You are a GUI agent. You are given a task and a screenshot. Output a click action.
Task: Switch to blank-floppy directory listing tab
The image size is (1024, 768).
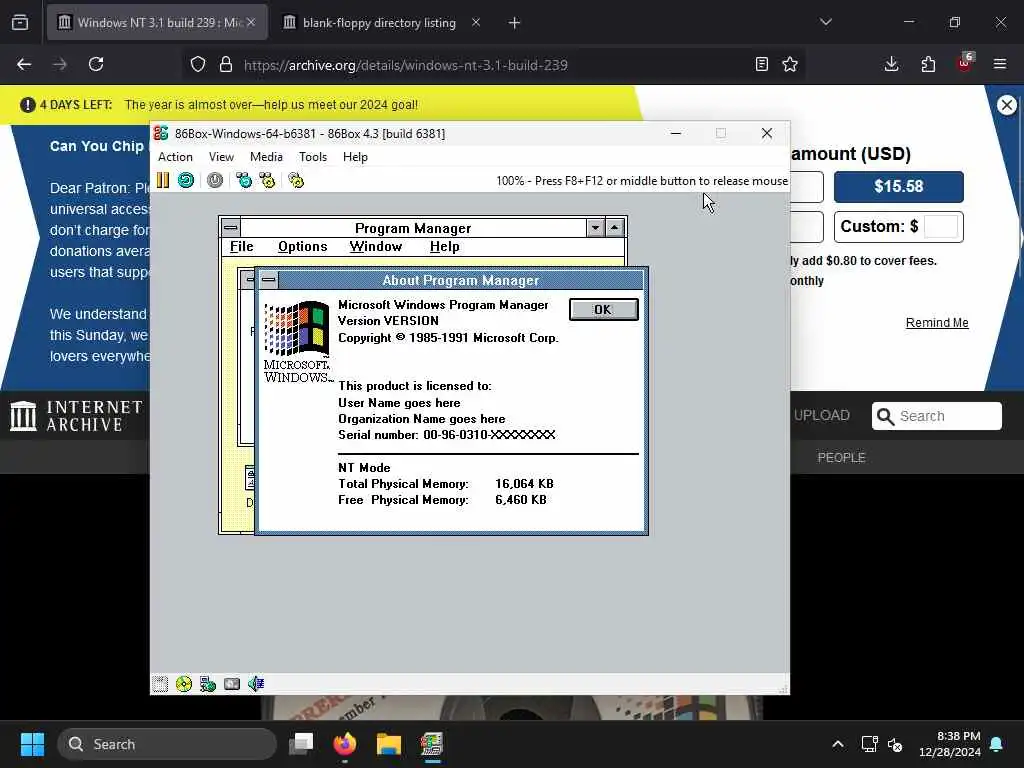(379, 23)
